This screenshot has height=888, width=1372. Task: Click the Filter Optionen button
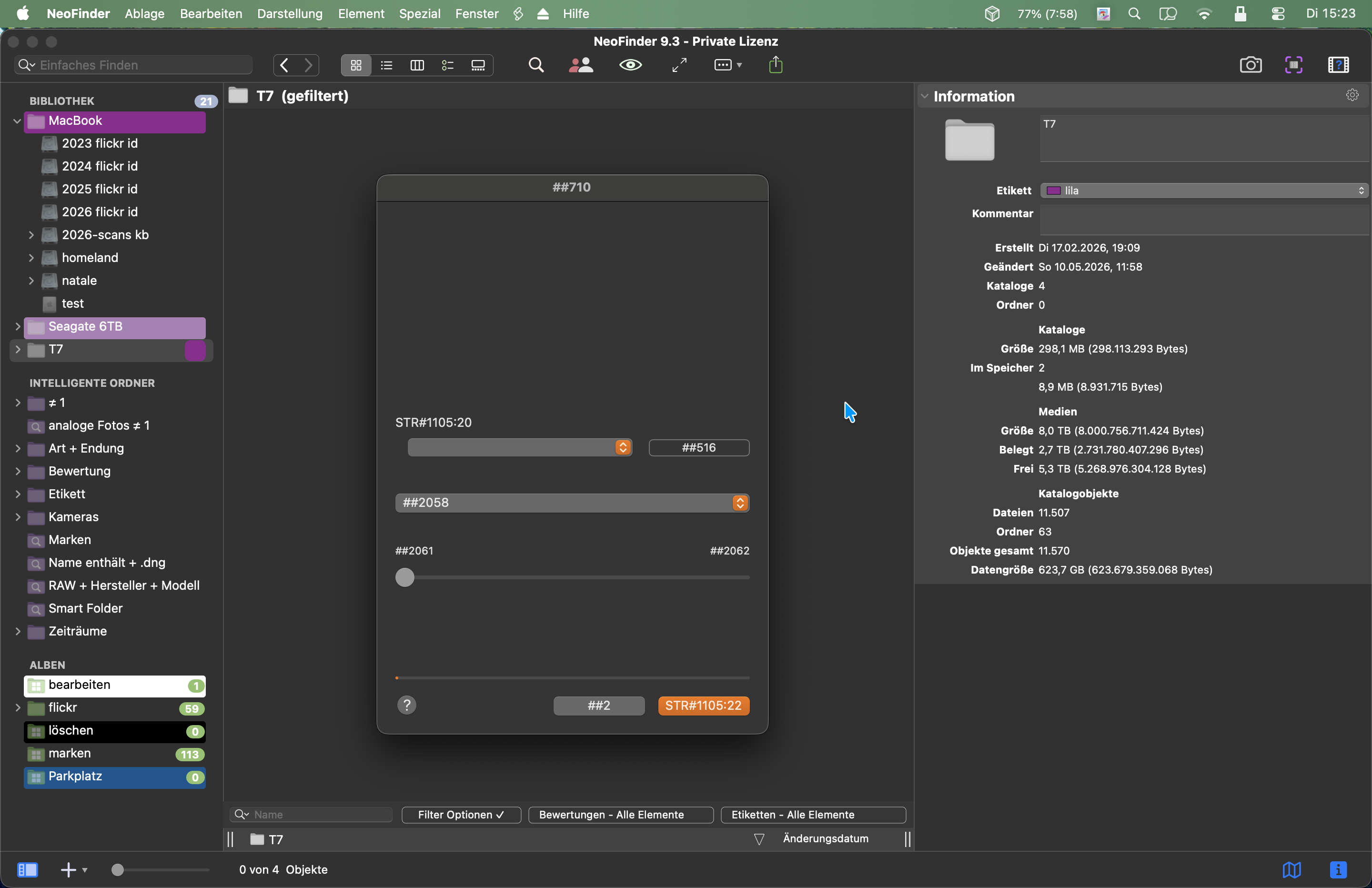click(461, 815)
